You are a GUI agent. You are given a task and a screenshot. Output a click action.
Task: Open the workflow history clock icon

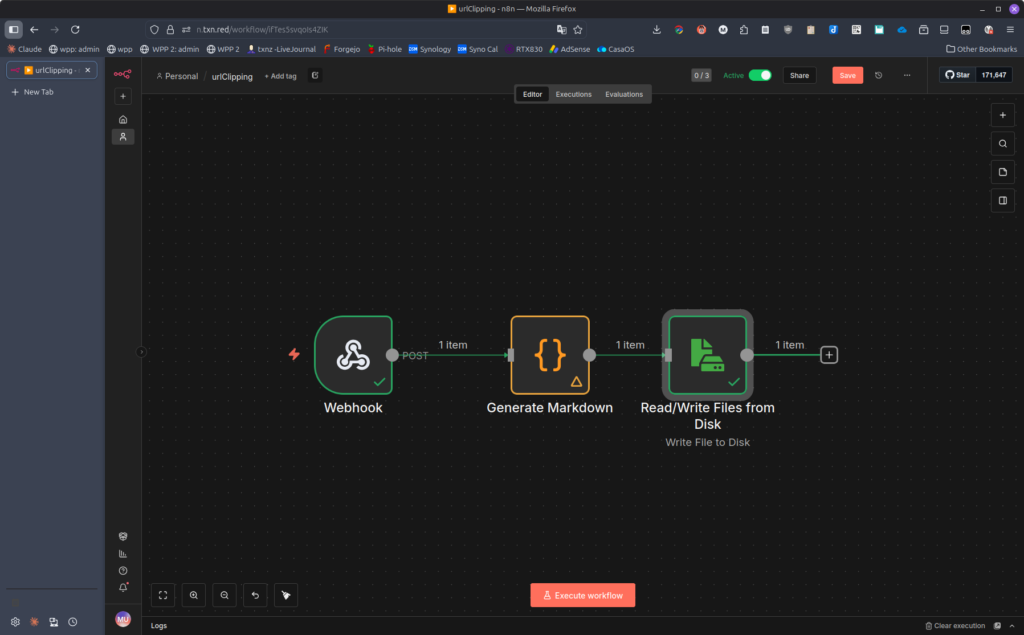point(878,75)
